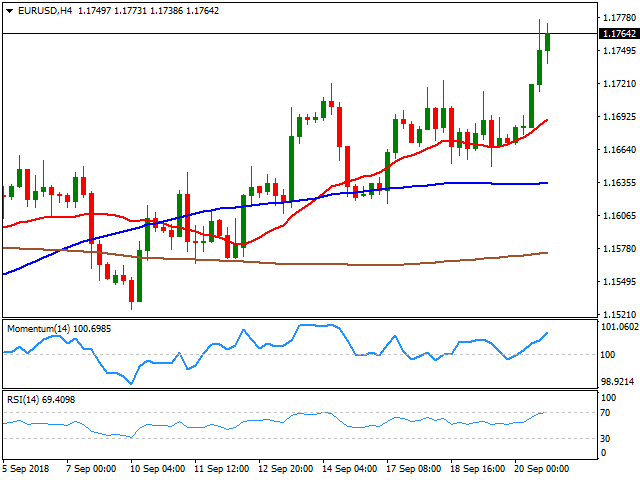Open the chart menu triangle beside EURUSD,H4
640x480 pixels.
9,11
